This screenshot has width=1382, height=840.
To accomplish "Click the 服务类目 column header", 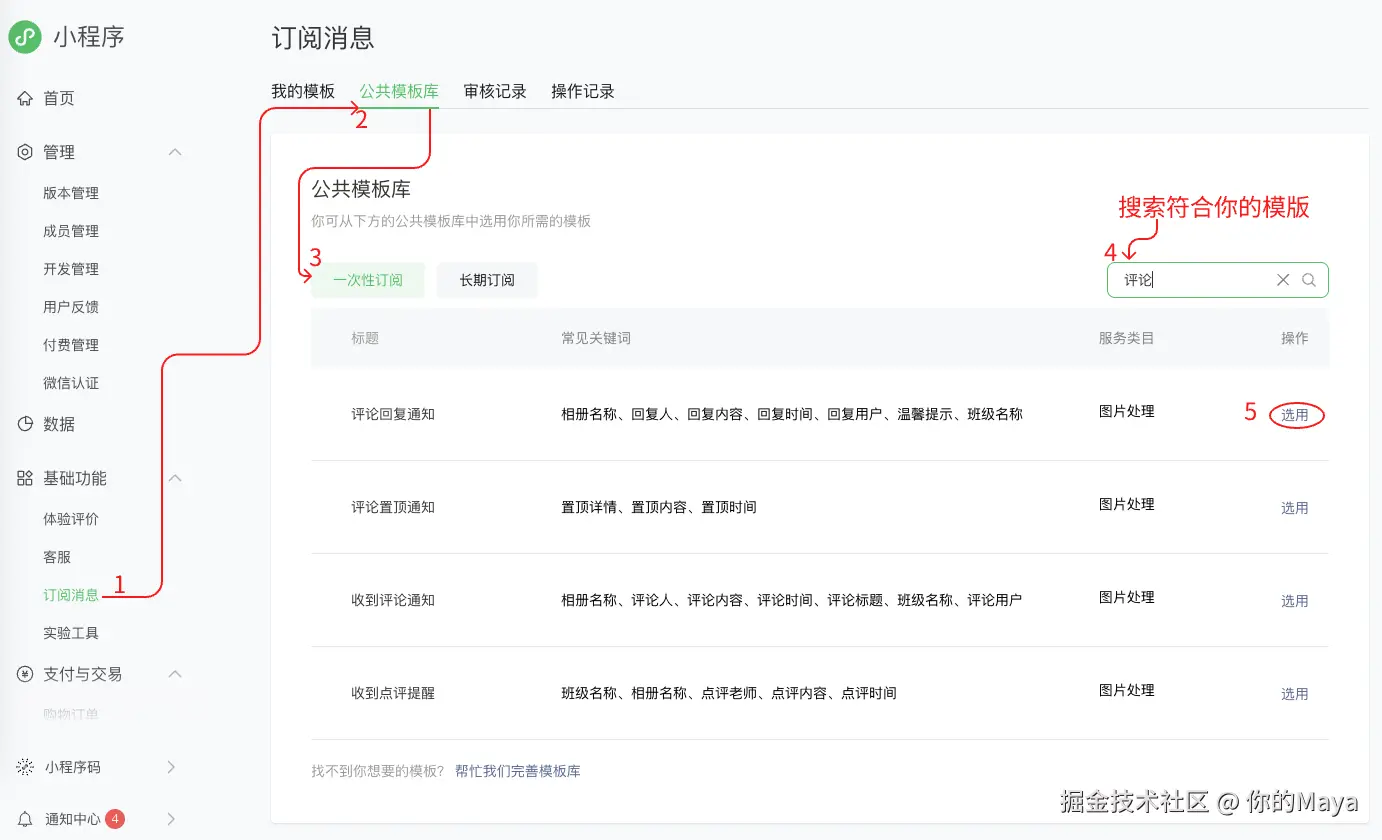I will coord(1127,338).
